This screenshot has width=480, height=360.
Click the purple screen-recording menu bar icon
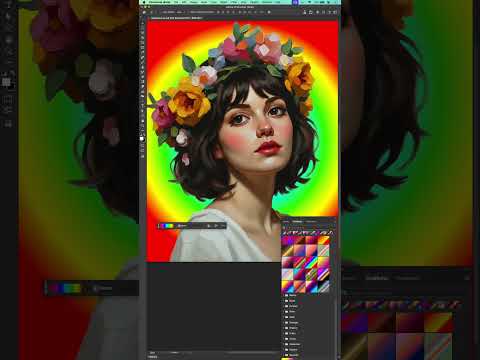click(x=295, y=2)
